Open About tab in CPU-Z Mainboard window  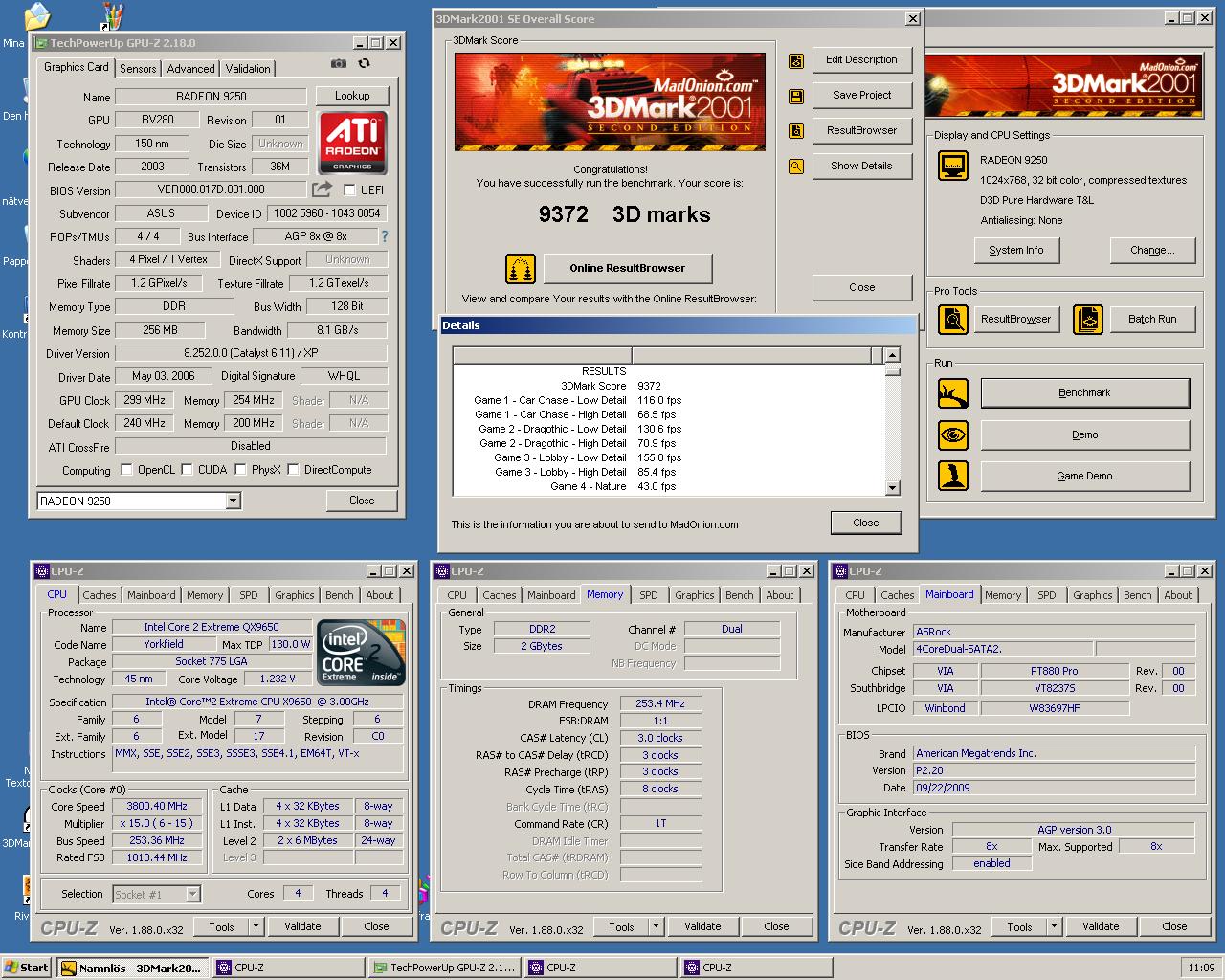[1177, 595]
